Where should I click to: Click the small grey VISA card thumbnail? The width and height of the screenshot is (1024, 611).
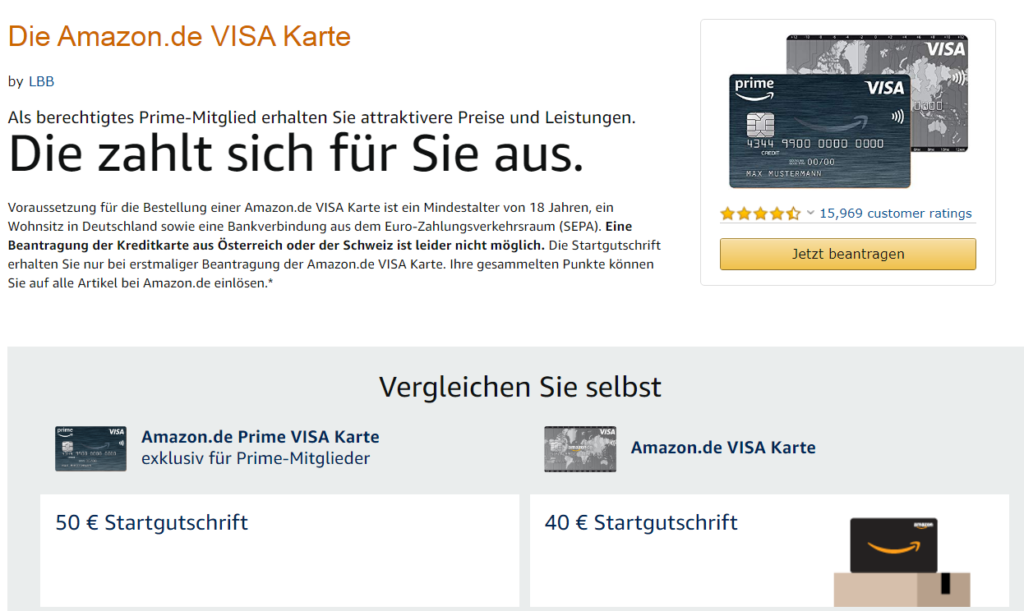pyautogui.click(x=580, y=448)
